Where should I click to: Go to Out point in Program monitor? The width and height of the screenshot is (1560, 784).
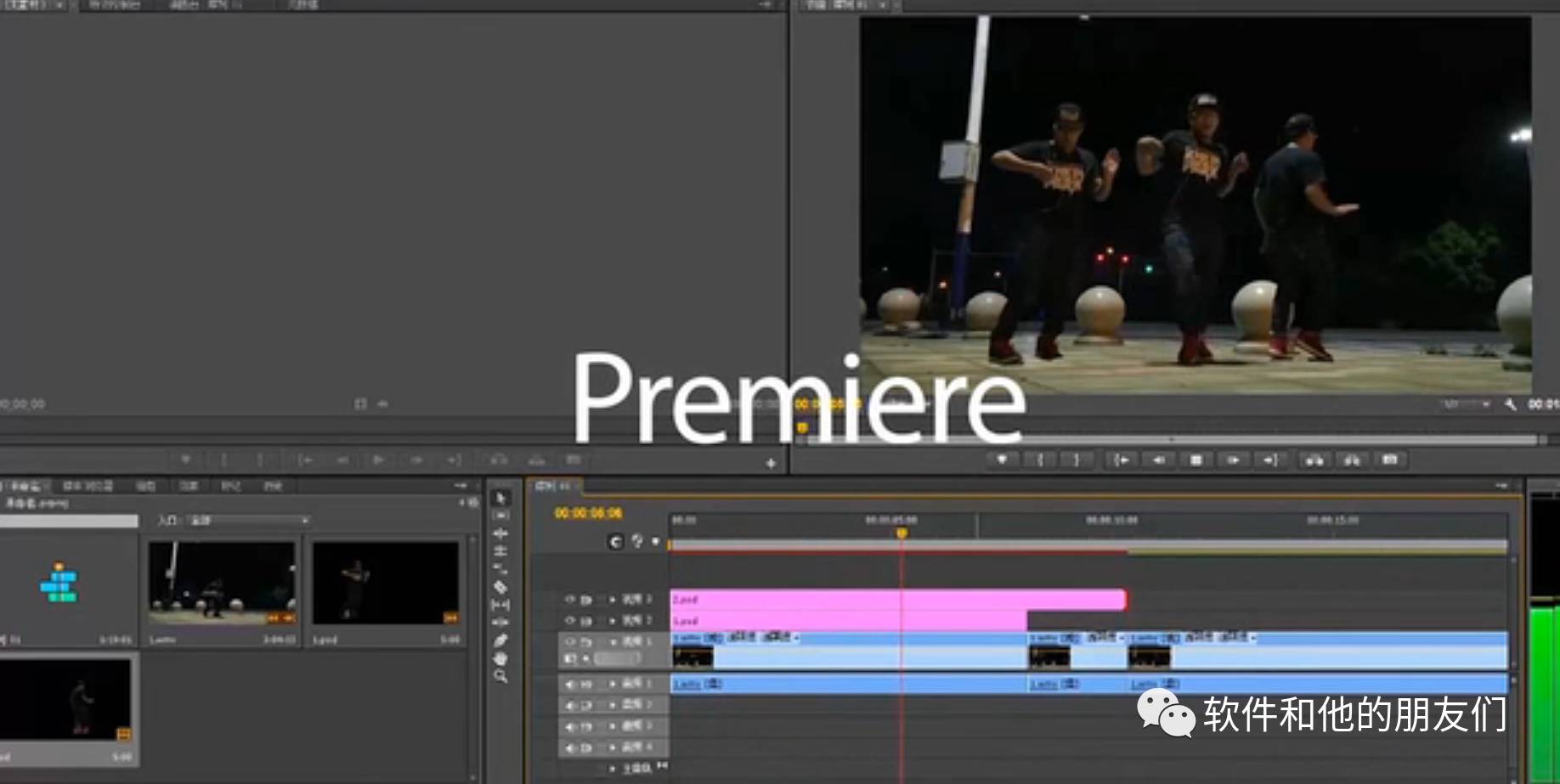click(x=1270, y=460)
